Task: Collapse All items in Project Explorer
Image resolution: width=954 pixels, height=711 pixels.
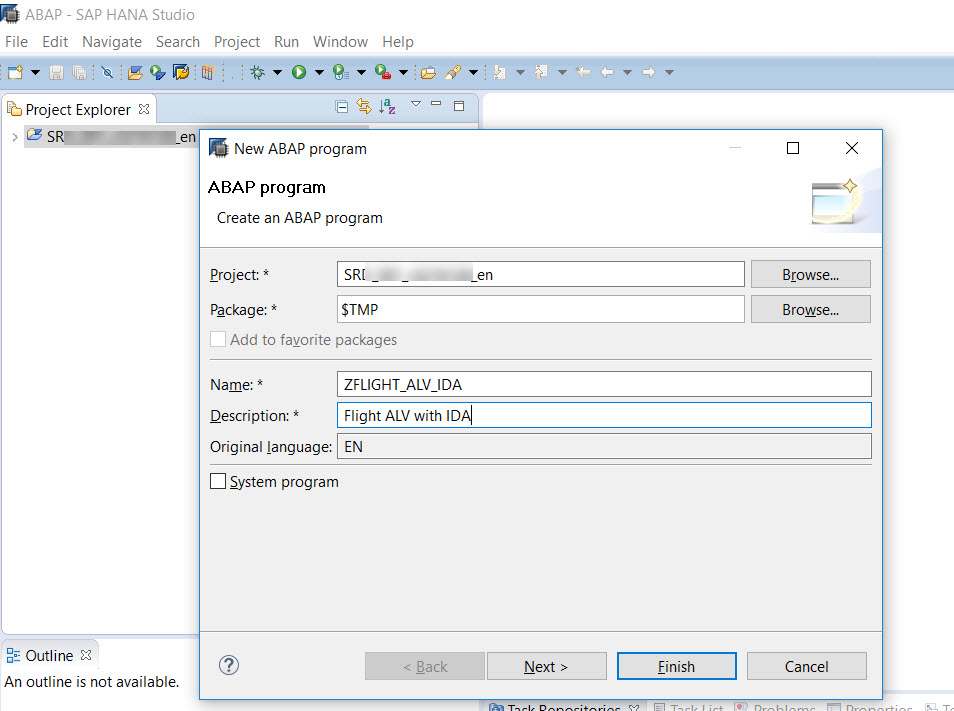Action: [x=342, y=106]
